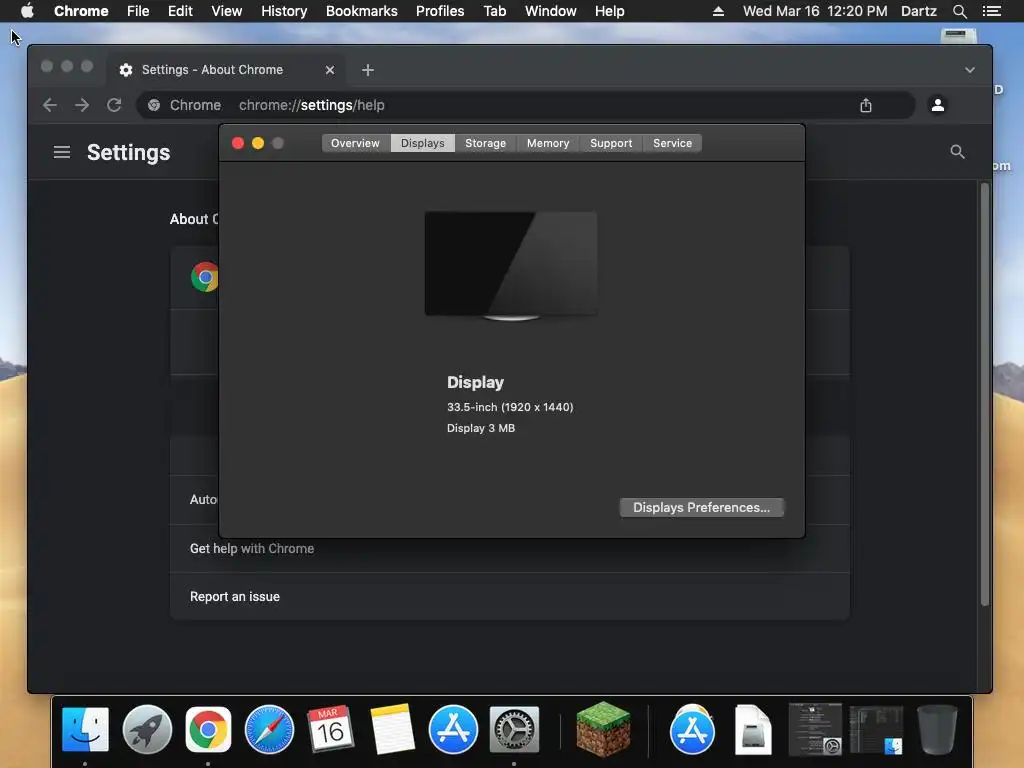The height and width of the screenshot is (768, 1024).
Task: Open the Tab menu
Action: pos(494,11)
